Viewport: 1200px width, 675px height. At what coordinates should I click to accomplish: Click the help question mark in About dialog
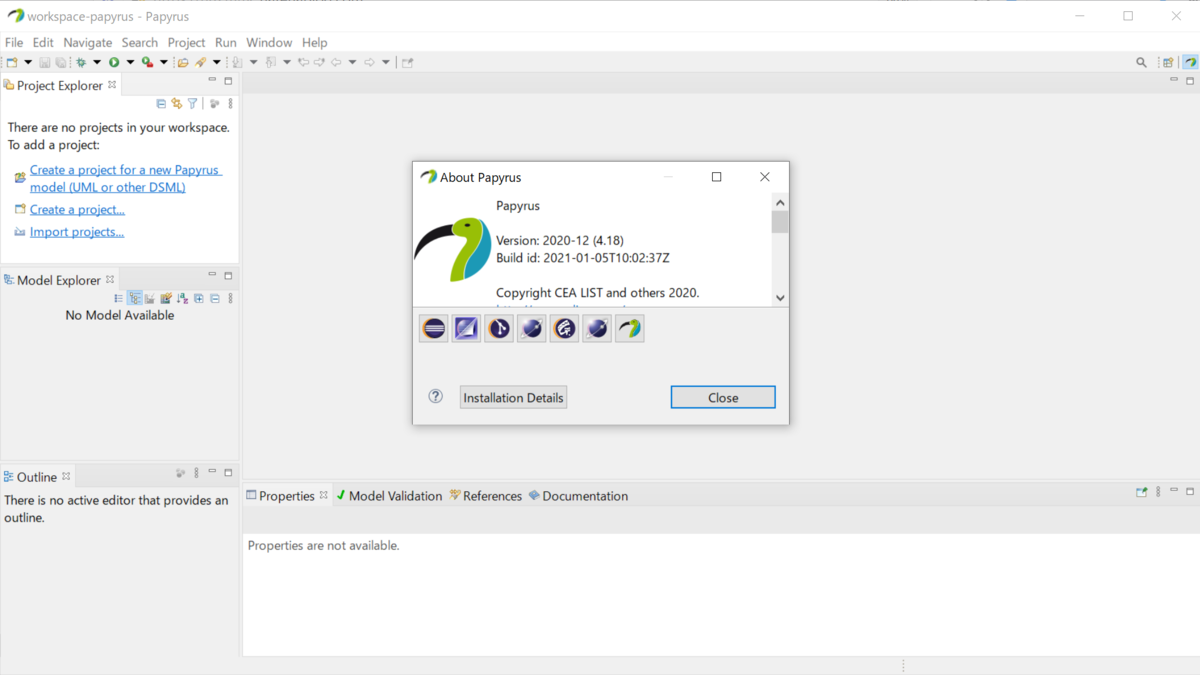(436, 396)
